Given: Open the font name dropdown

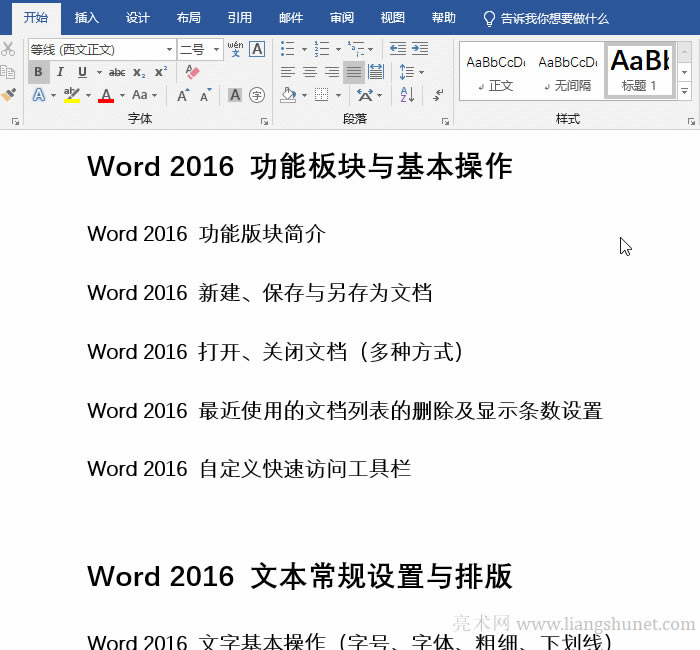Looking at the screenshot, I should tap(169, 49).
